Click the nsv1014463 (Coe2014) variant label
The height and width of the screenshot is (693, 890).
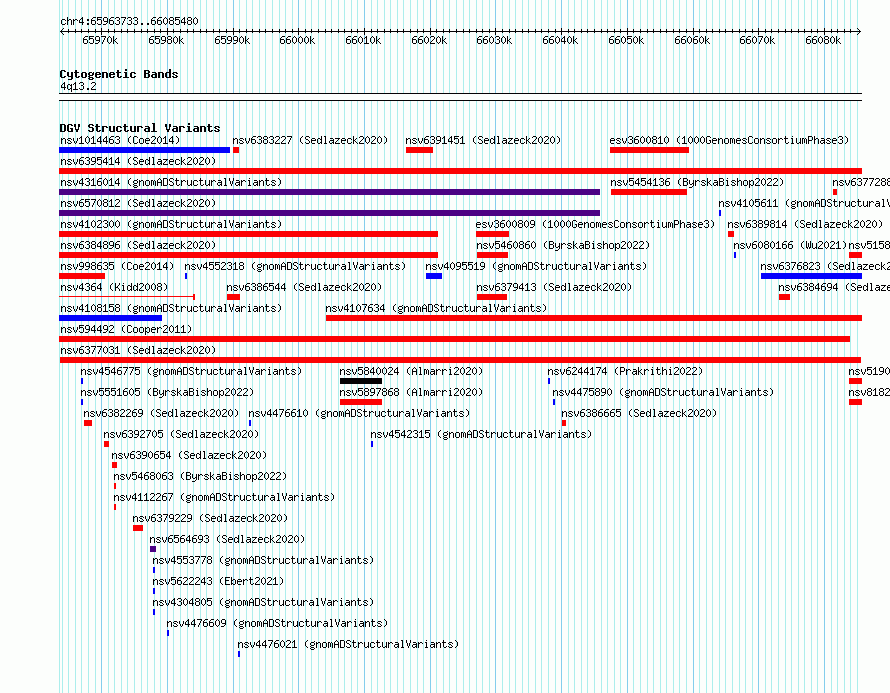[120, 140]
